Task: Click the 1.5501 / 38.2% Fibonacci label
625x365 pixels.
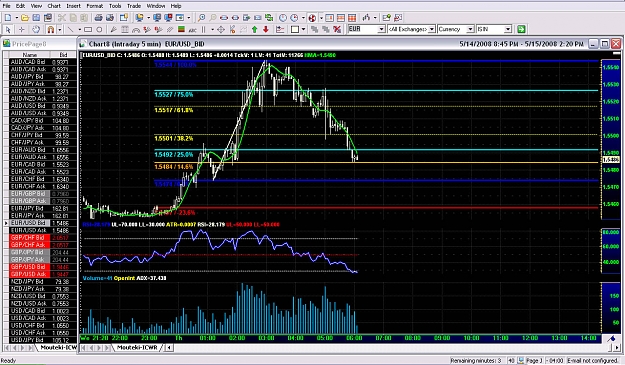Action: (x=174, y=139)
